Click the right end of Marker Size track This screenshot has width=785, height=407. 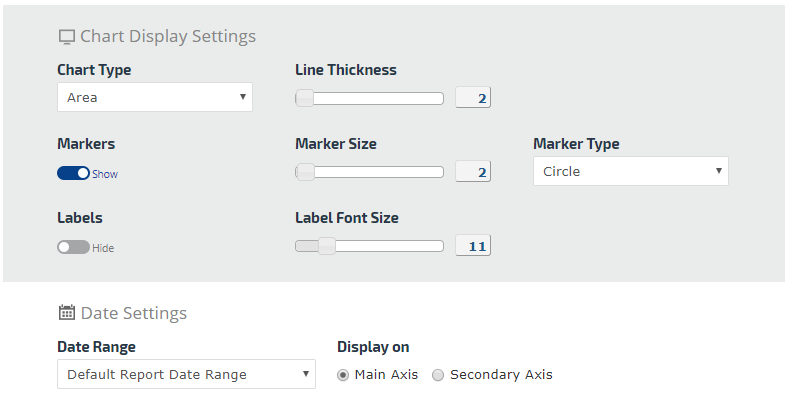pyautogui.click(x=439, y=172)
